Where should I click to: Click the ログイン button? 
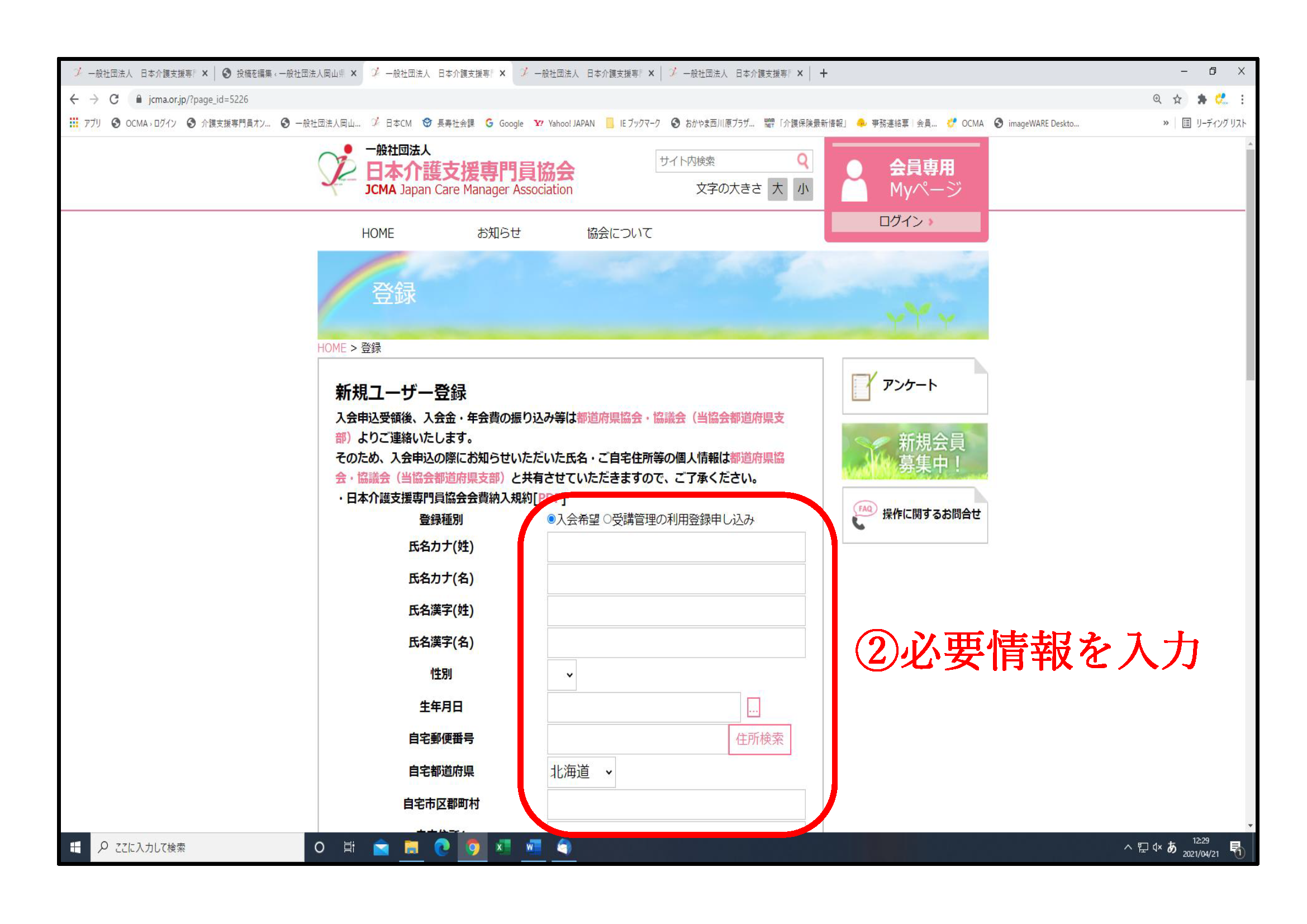tap(905, 221)
